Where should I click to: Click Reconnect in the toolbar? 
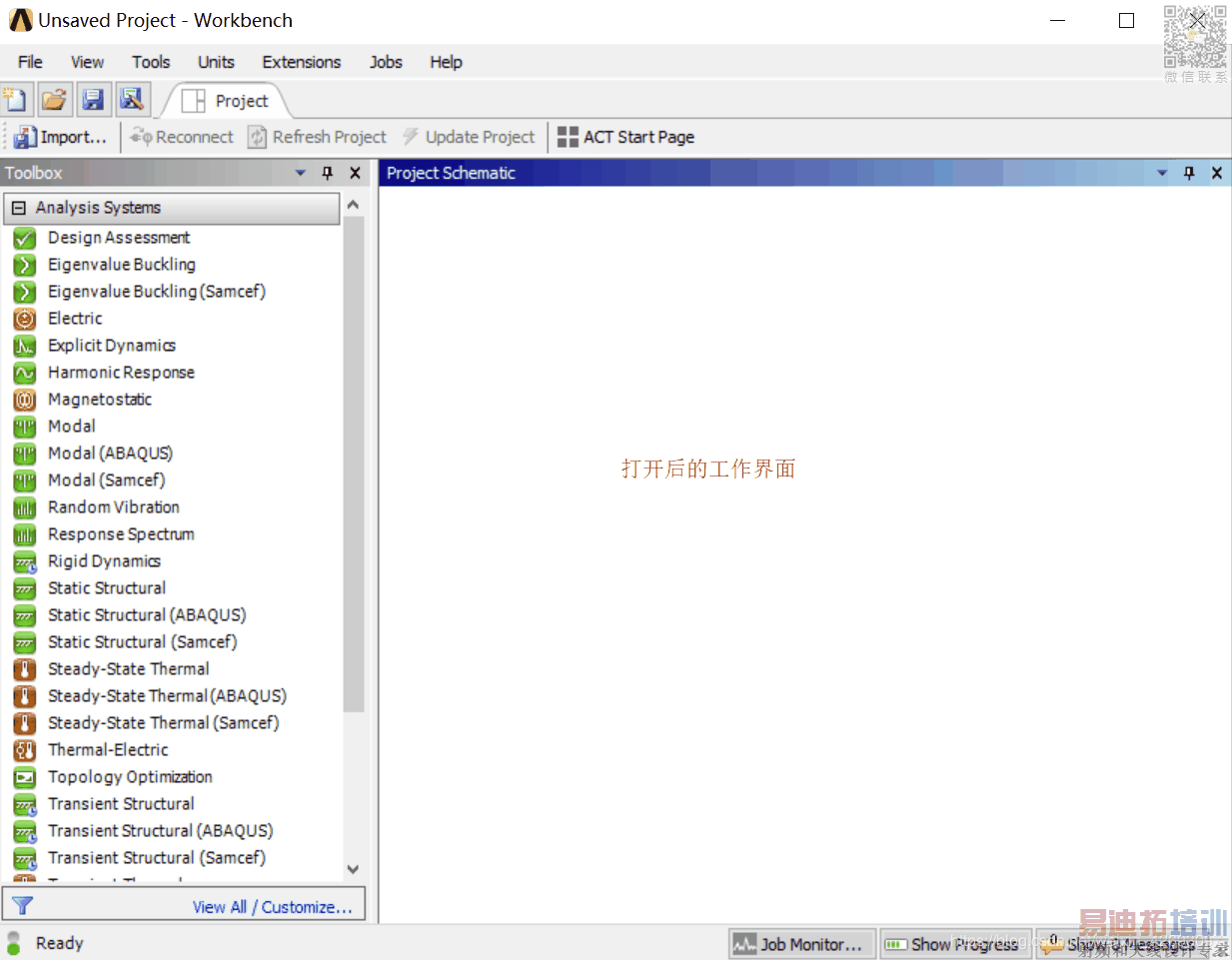click(x=182, y=137)
